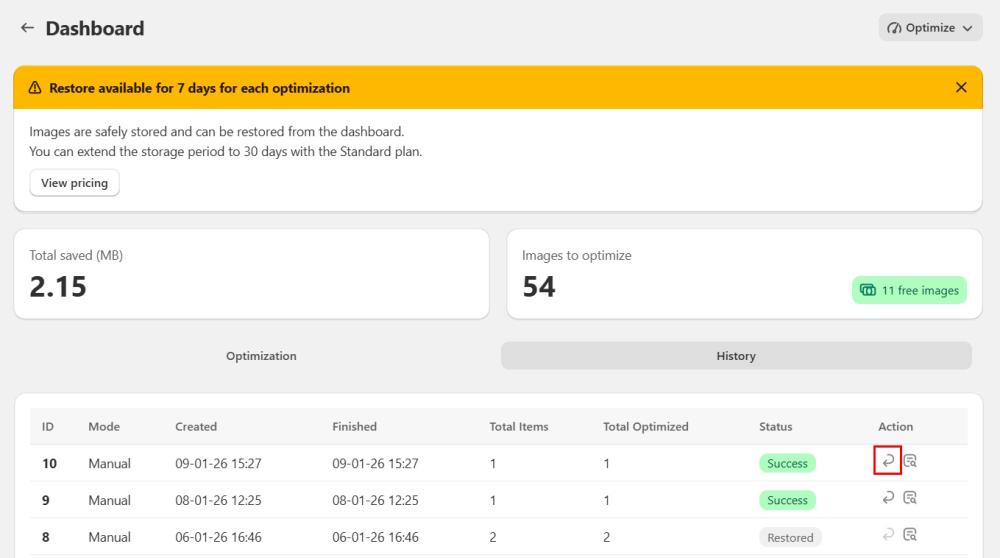Restore images for optimization ID 10
Image resolution: width=1000 pixels, height=558 pixels.
click(887, 461)
